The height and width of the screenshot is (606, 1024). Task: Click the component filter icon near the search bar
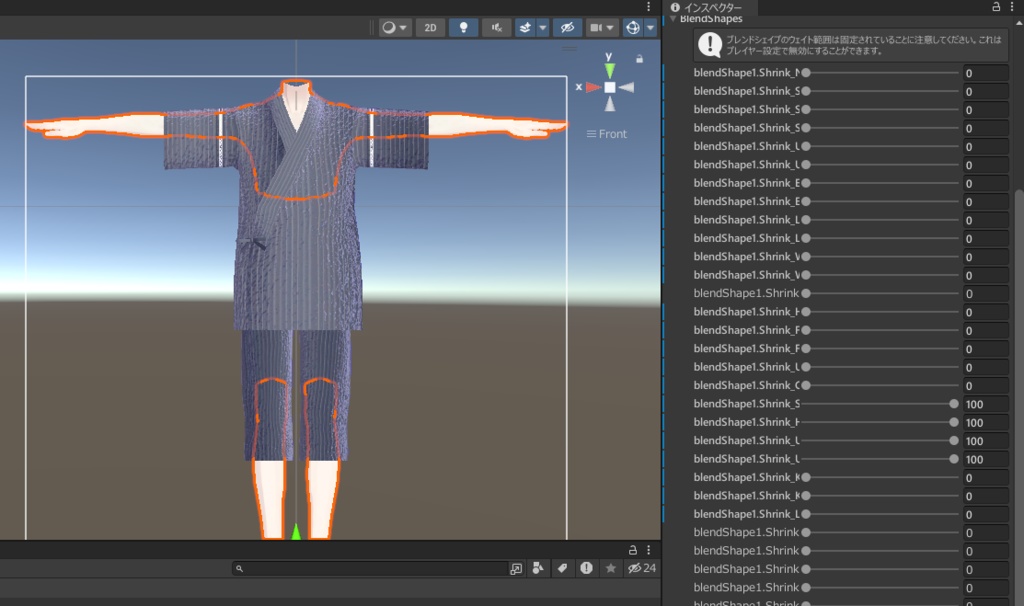pos(538,568)
